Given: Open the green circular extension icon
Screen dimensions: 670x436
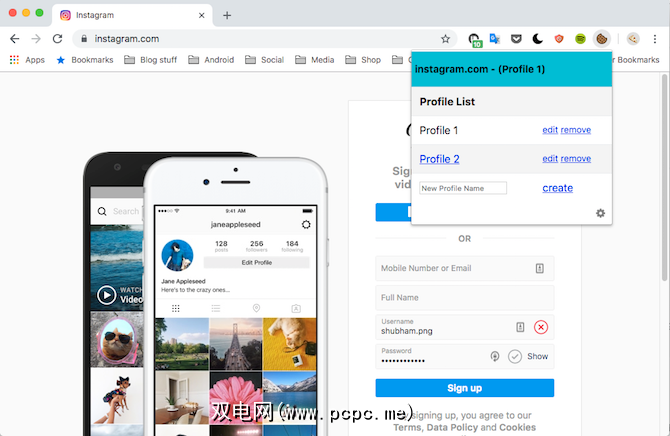Looking at the screenshot, I should tap(580, 39).
